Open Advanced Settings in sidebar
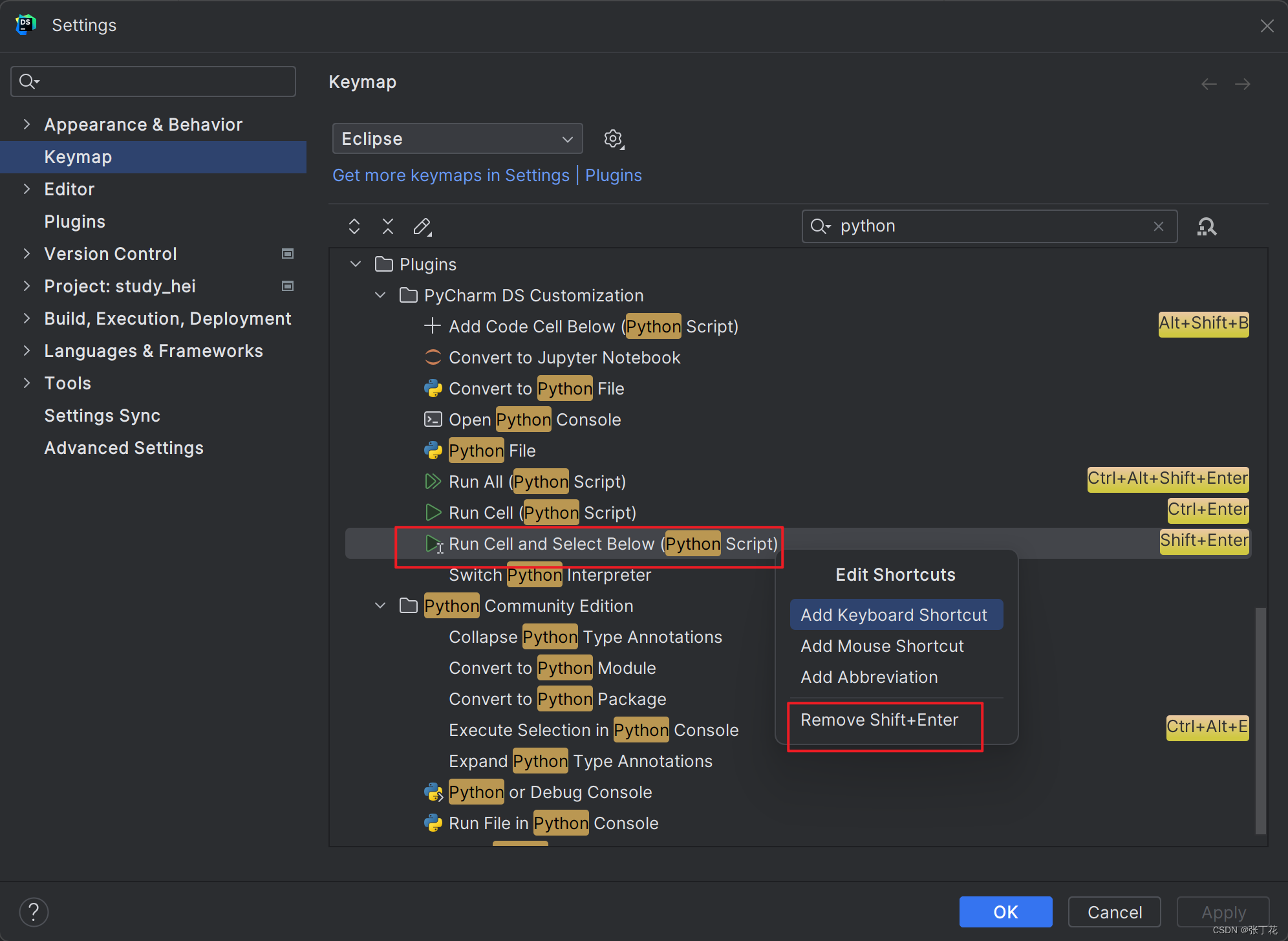Image resolution: width=1288 pixels, height=941 pixels. (x=123, y=448)
